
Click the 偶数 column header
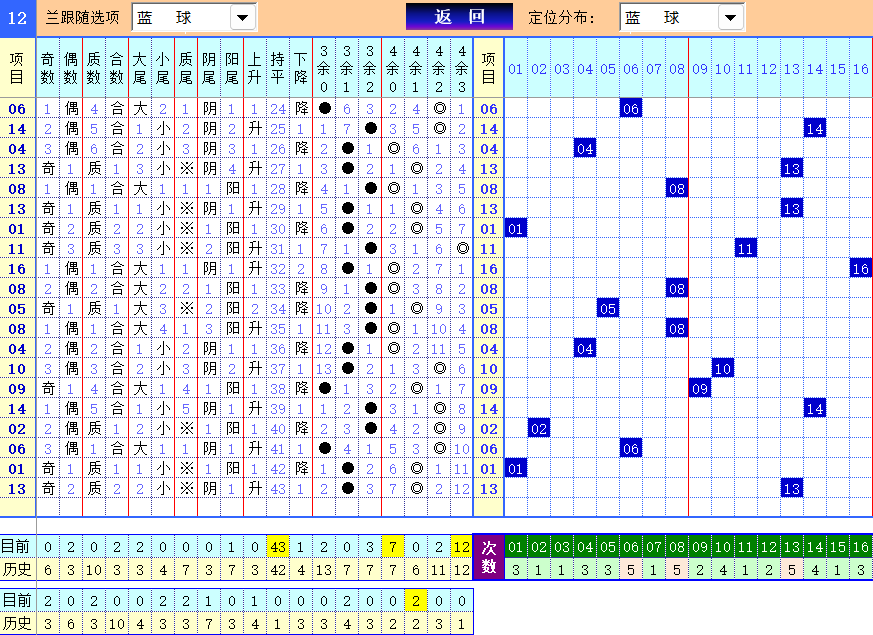(71, 68)
